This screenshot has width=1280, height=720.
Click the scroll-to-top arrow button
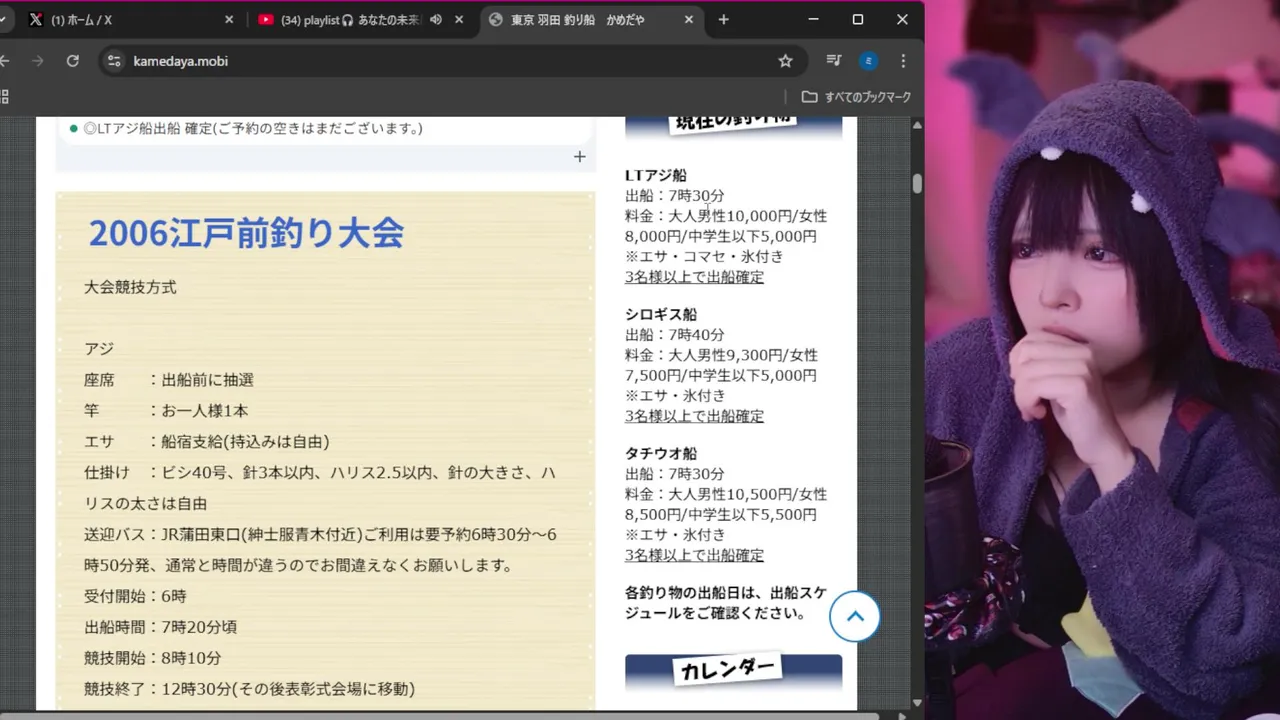(855, 616)
